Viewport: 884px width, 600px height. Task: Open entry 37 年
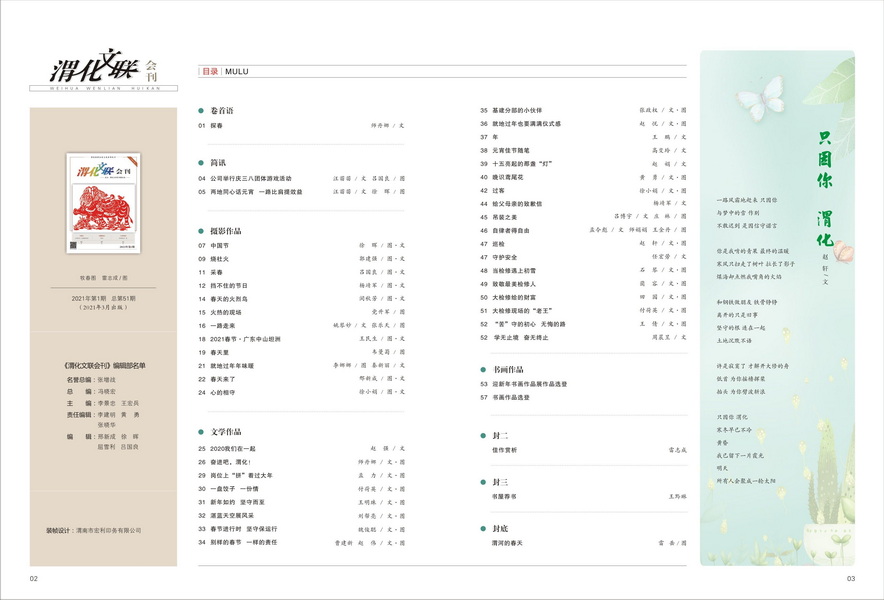coord(494,137)
